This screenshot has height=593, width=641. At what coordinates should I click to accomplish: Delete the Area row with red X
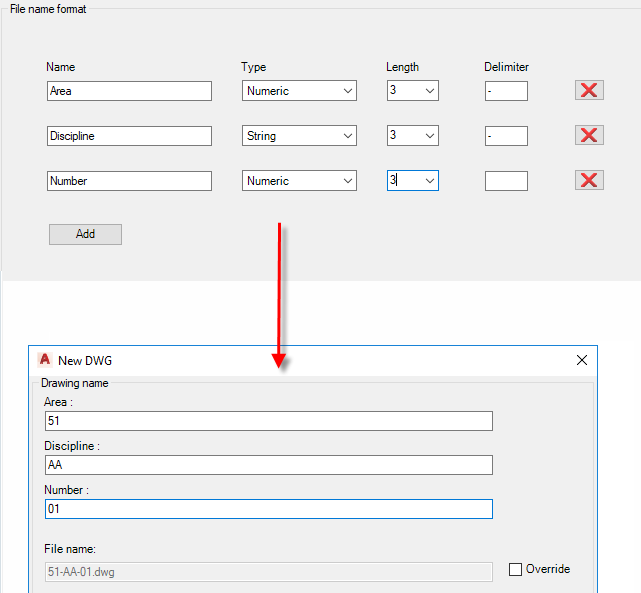tap(589, 91)
